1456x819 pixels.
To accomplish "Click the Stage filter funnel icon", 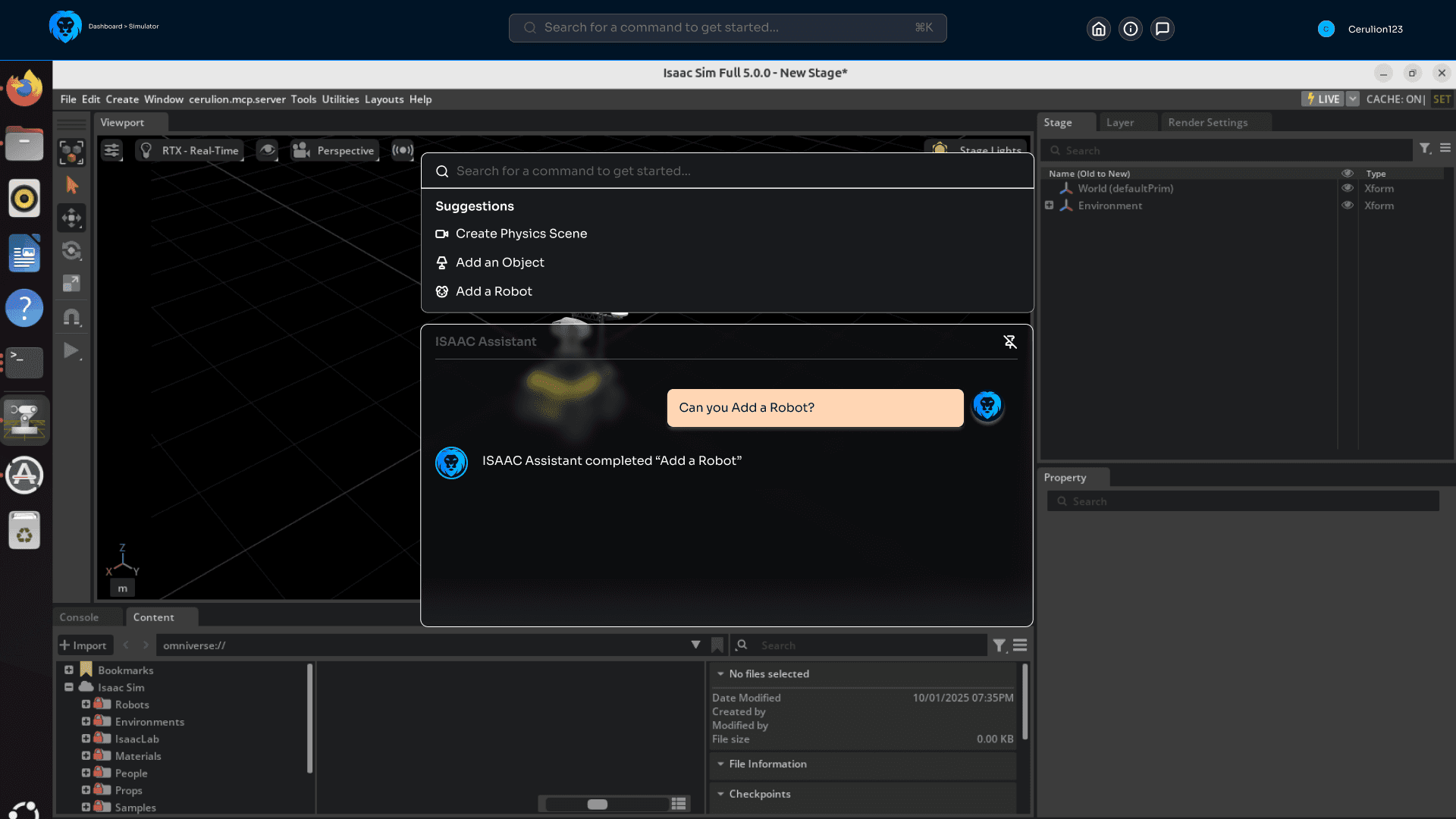I will tap(1425, 149).
